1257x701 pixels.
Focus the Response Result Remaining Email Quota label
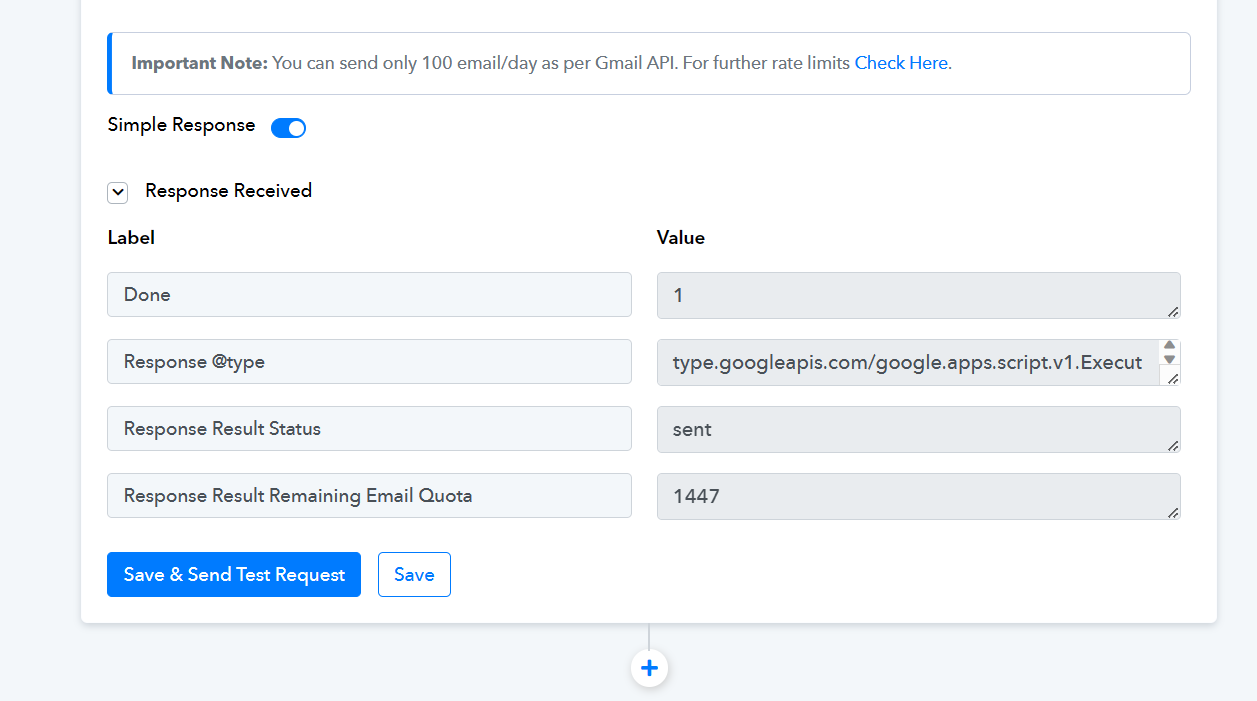(369, 496)
